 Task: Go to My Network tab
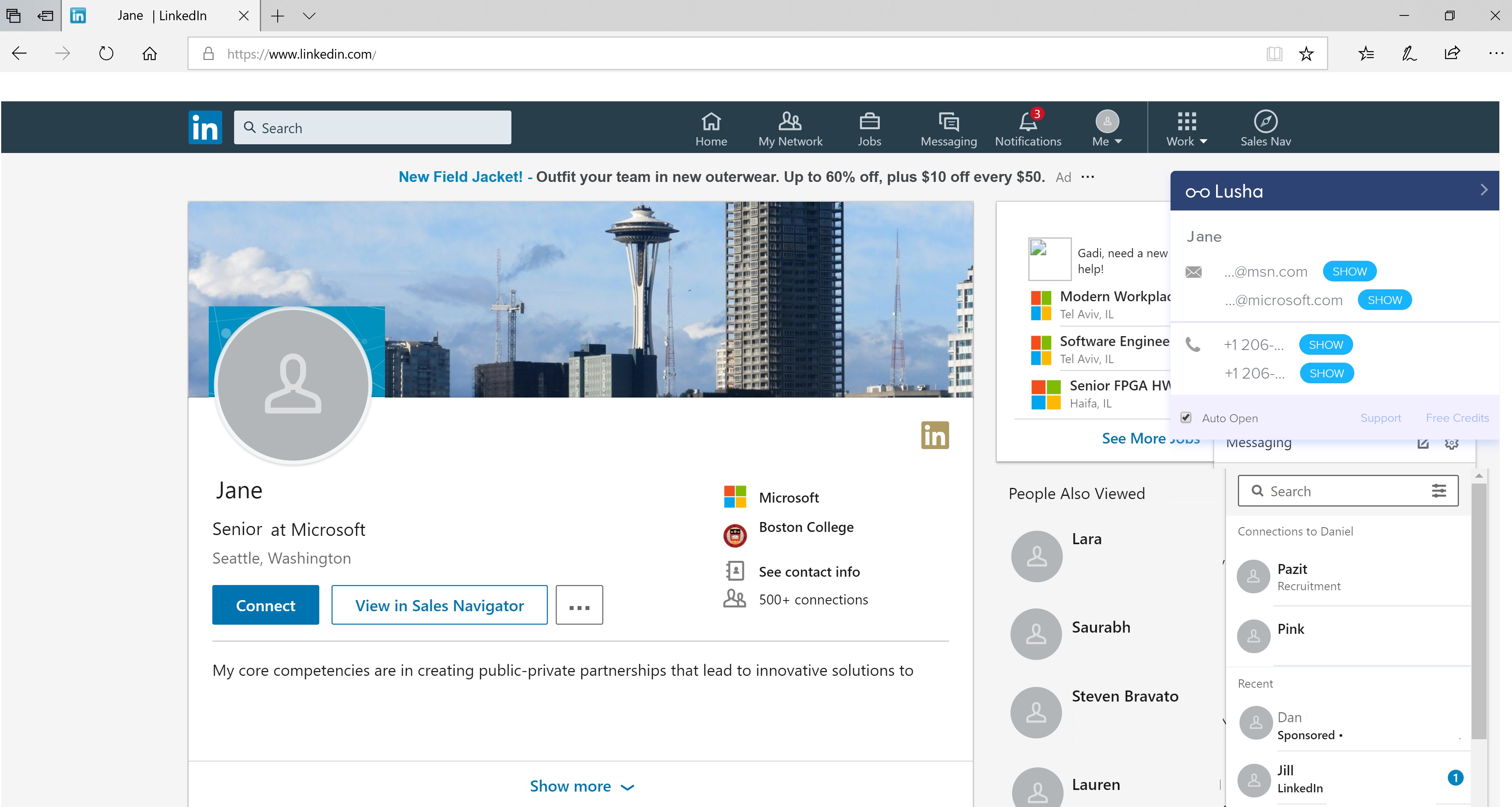[x=789, y=129]
